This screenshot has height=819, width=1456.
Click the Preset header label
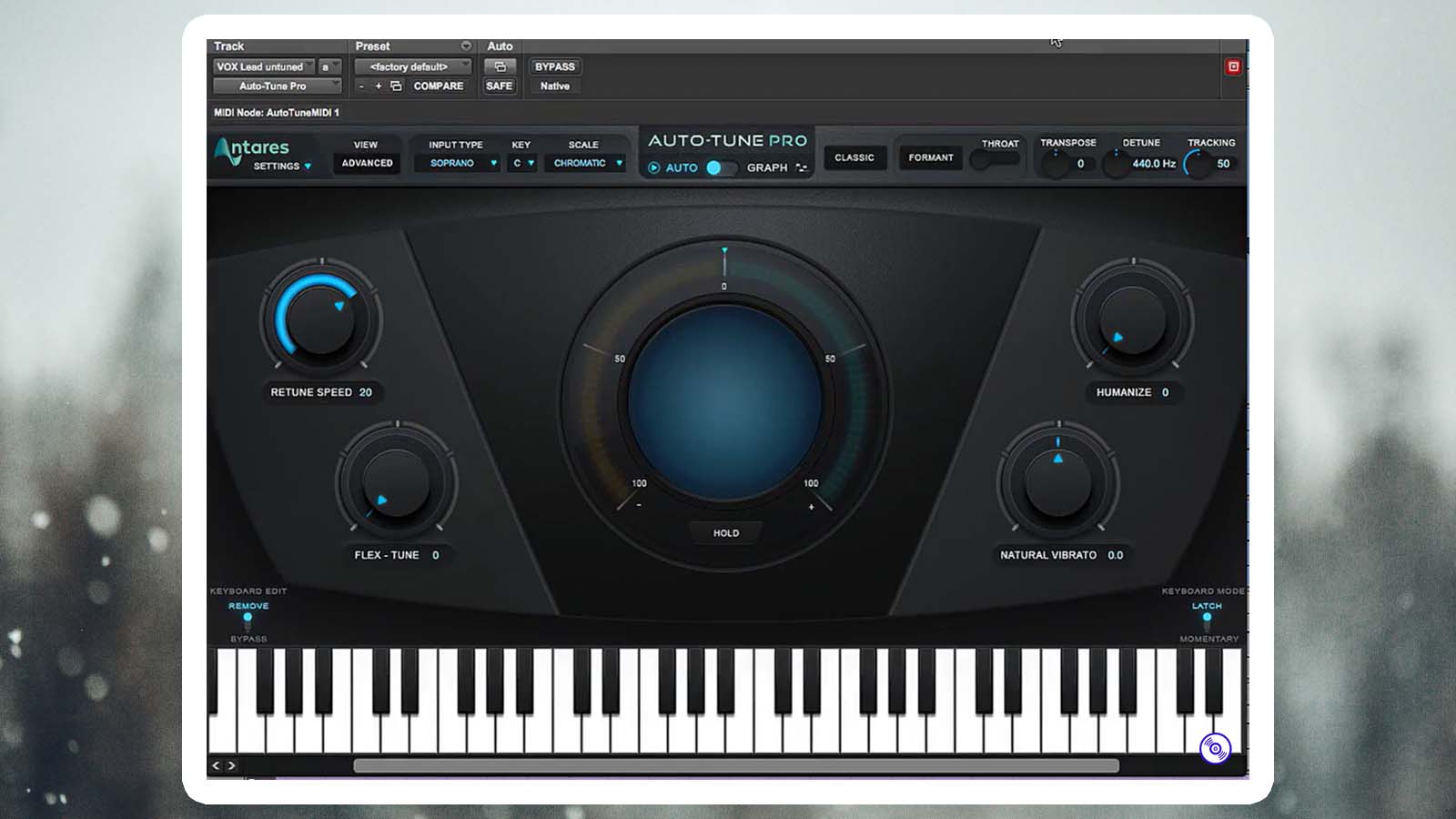(372, 45)
